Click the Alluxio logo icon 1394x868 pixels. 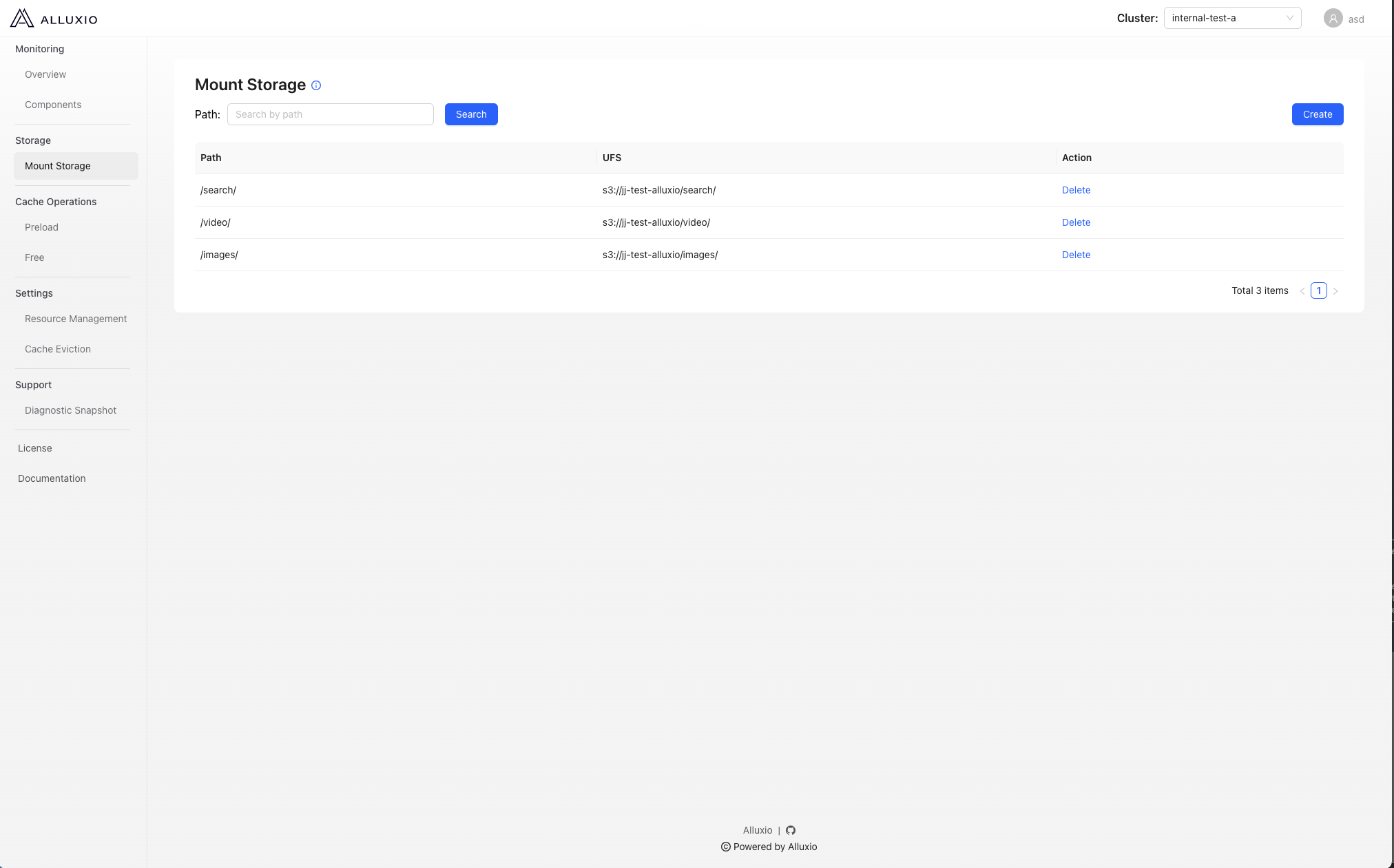22,19
